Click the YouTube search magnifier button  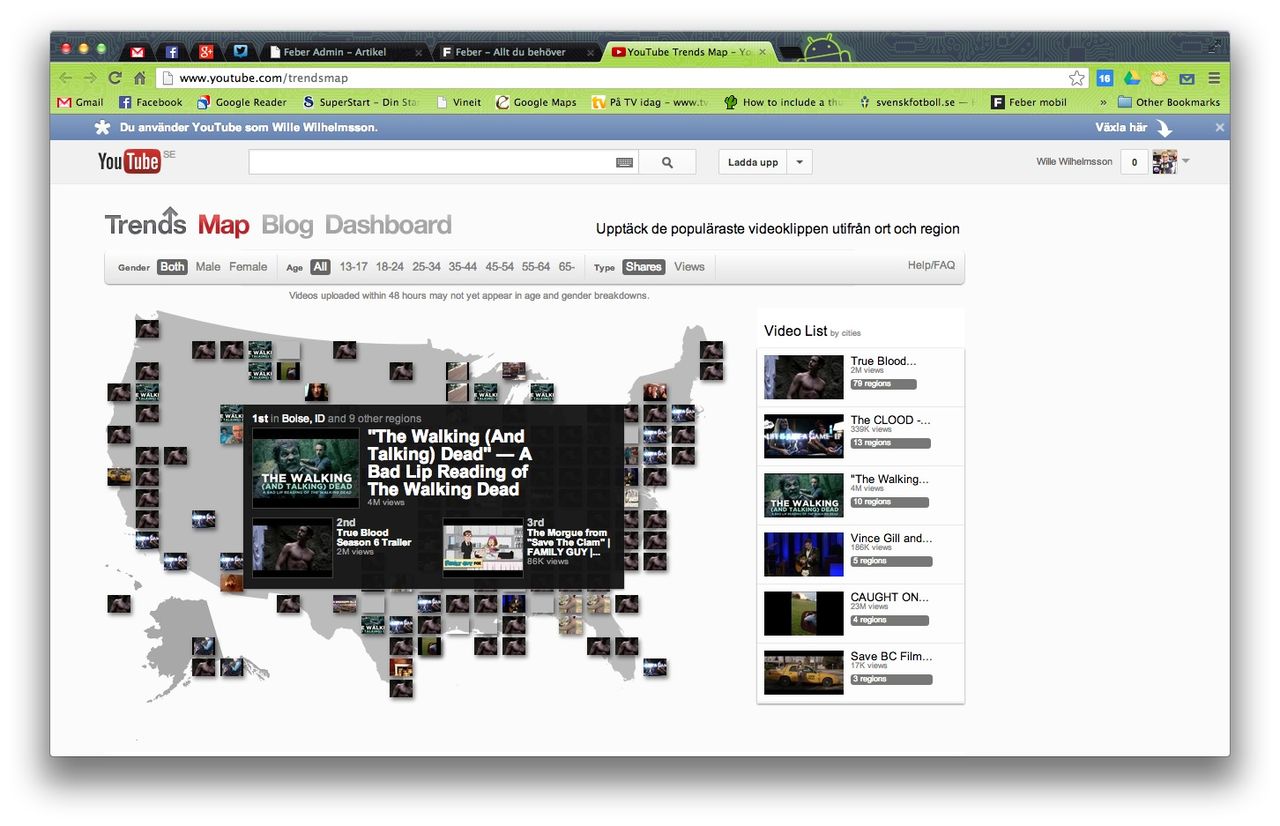pyautogui.click(x=667, y=162)
